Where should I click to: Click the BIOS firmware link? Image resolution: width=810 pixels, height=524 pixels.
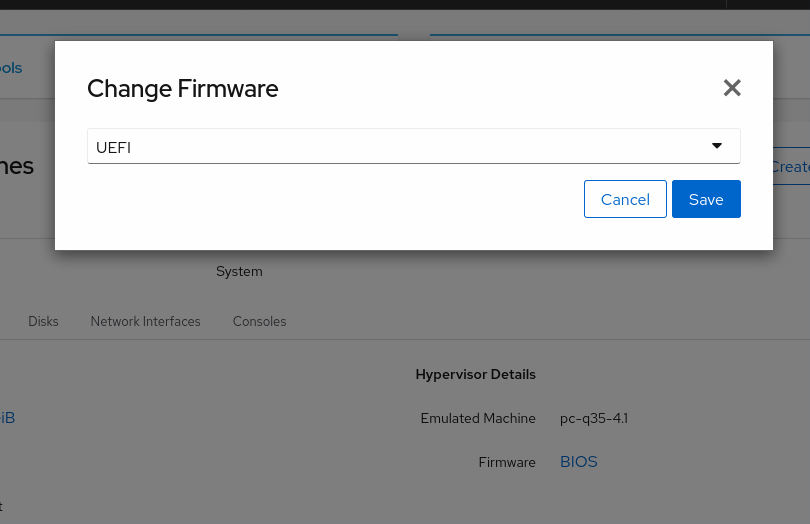coord(579,461)
